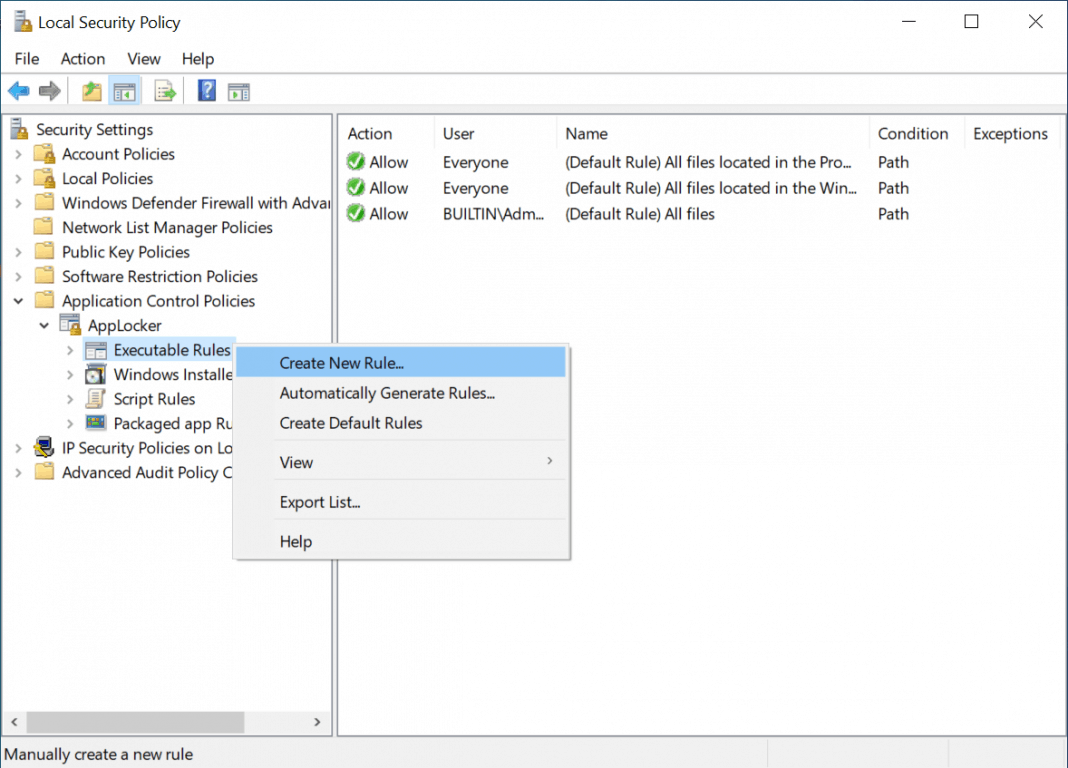Expand the Account Policies node
The image size is (1068, 768).
point(20,153)
